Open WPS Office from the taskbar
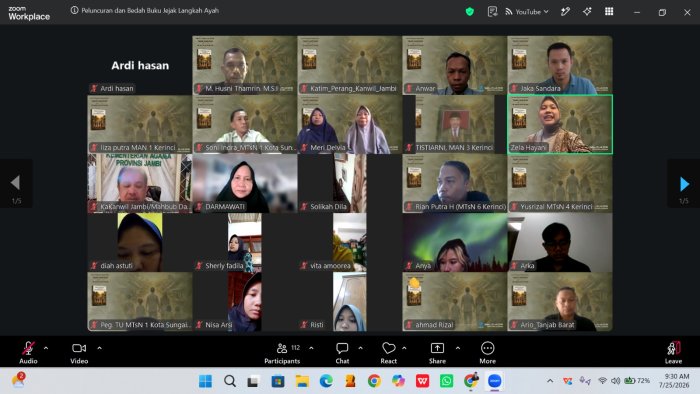The height and width of the screenshot is (394, 700). tap(422, 381)
